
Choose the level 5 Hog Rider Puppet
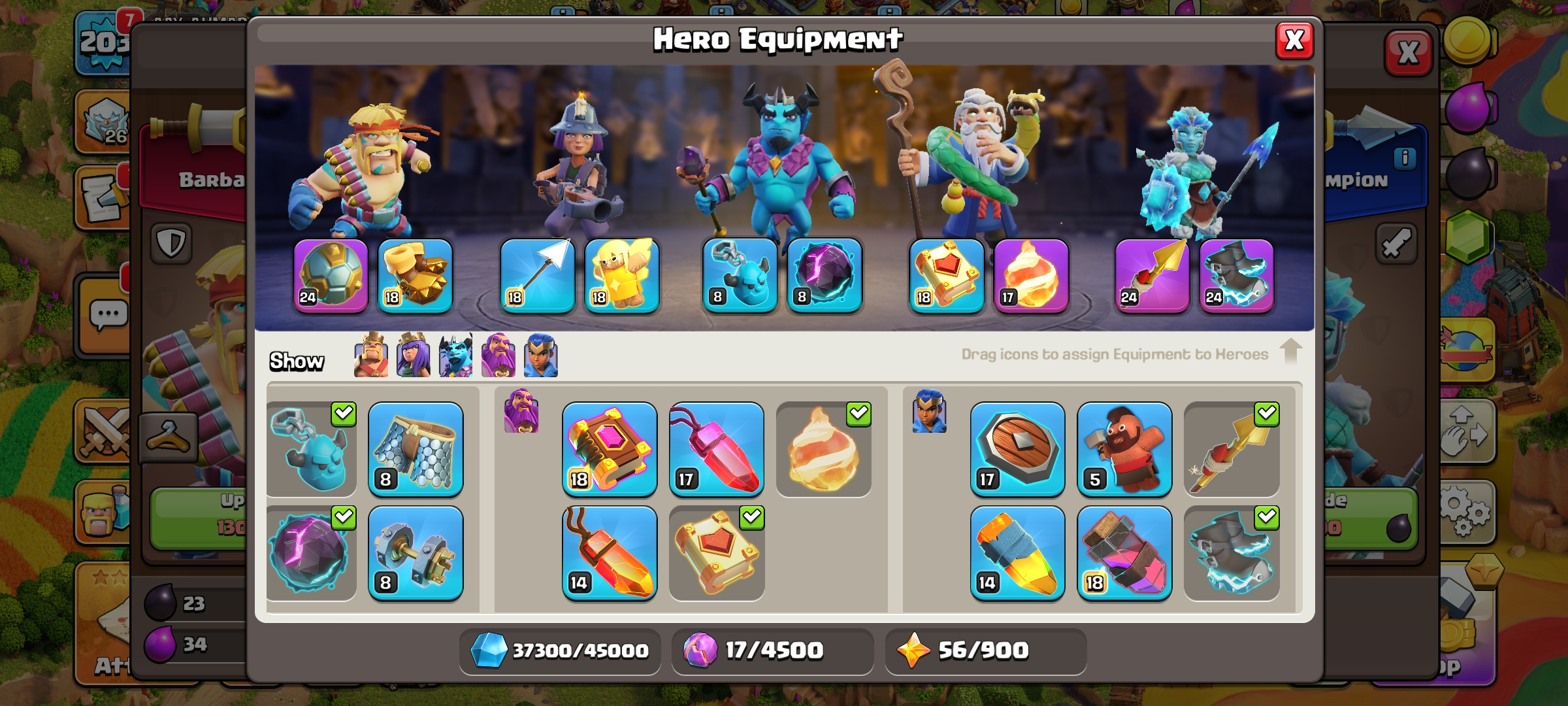[1124, 449]
